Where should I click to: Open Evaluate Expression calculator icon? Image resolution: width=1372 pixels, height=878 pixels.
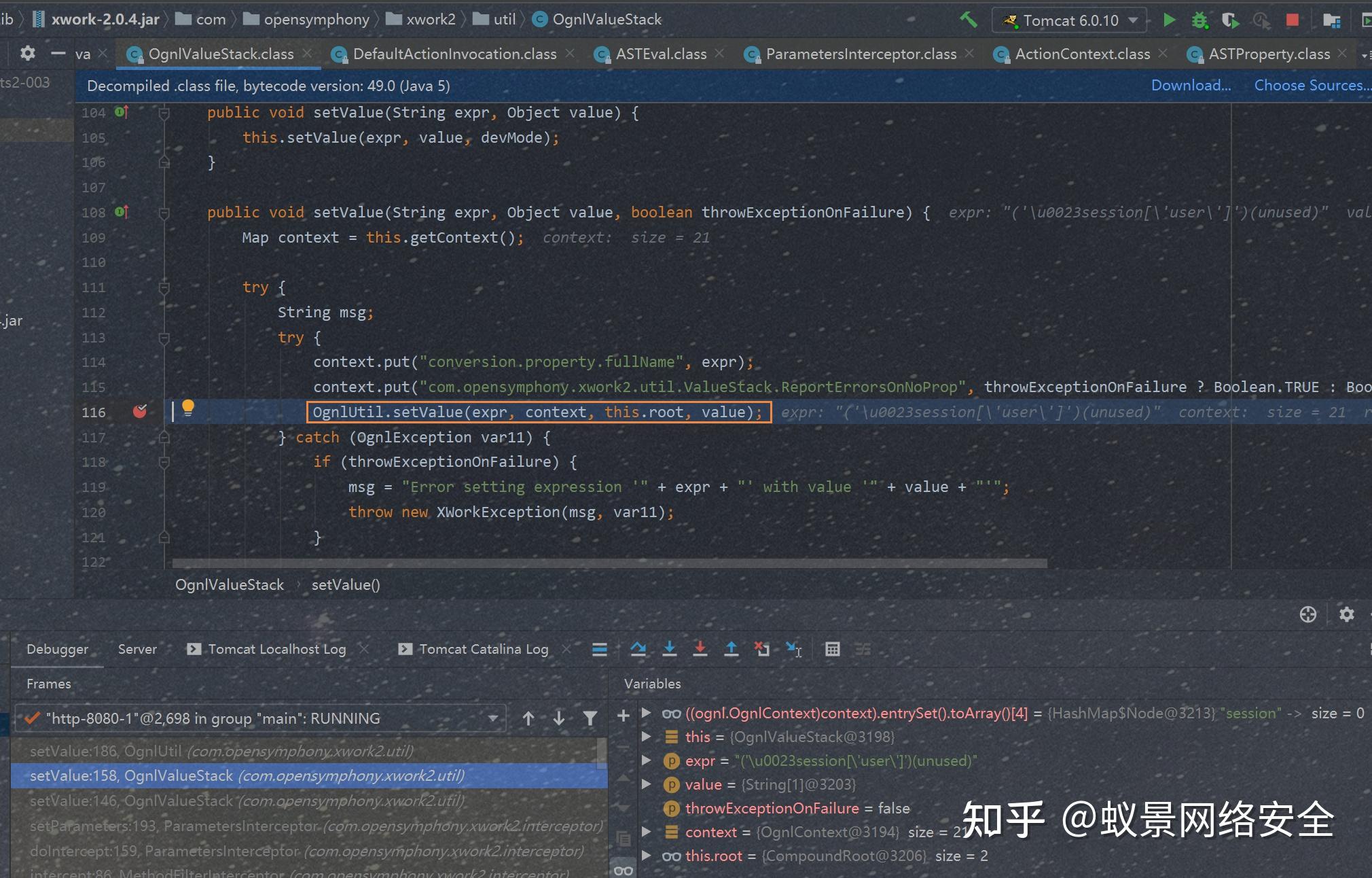(832, 649)
